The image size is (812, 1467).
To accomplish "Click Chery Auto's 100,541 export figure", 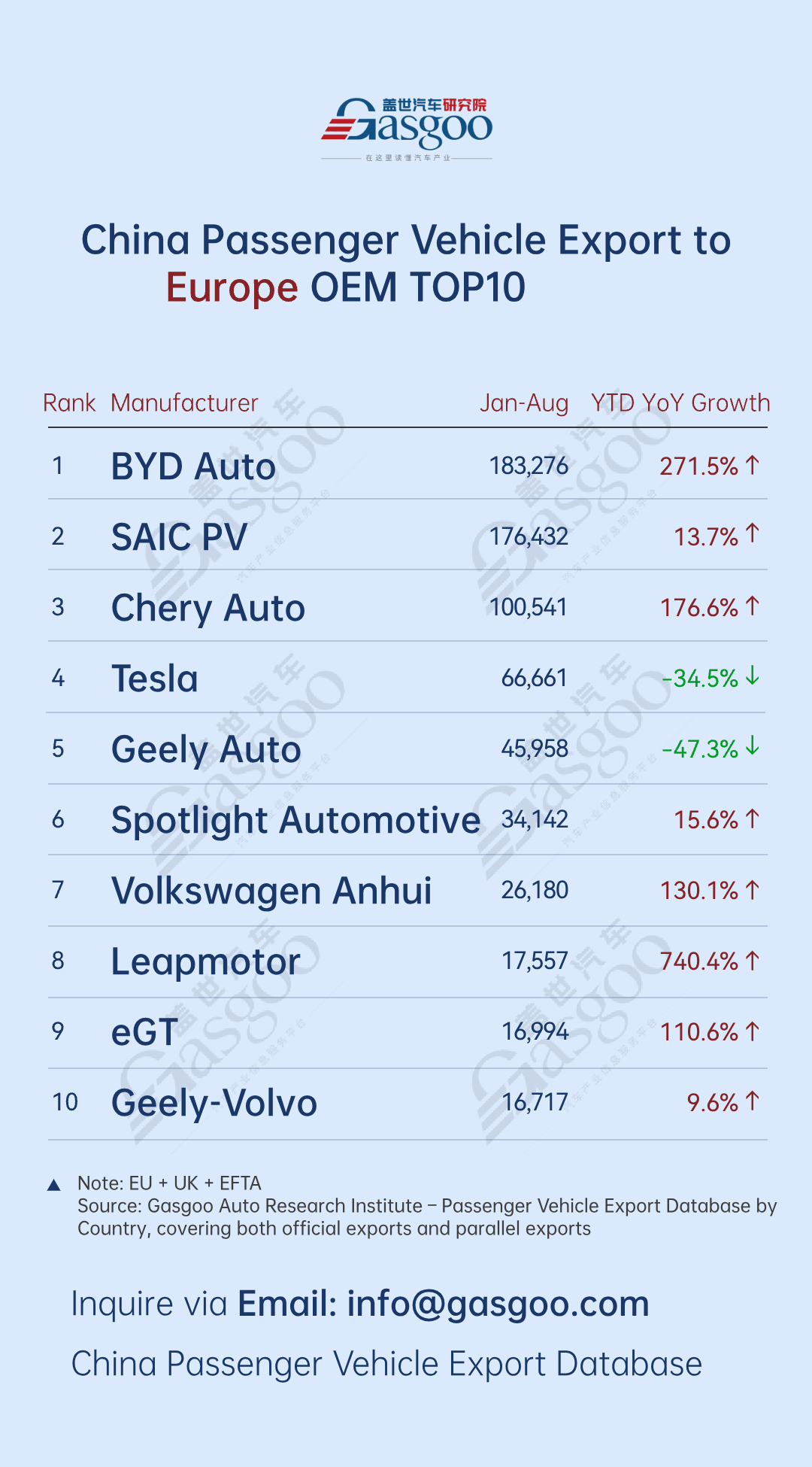I will (x=529, y=607).
